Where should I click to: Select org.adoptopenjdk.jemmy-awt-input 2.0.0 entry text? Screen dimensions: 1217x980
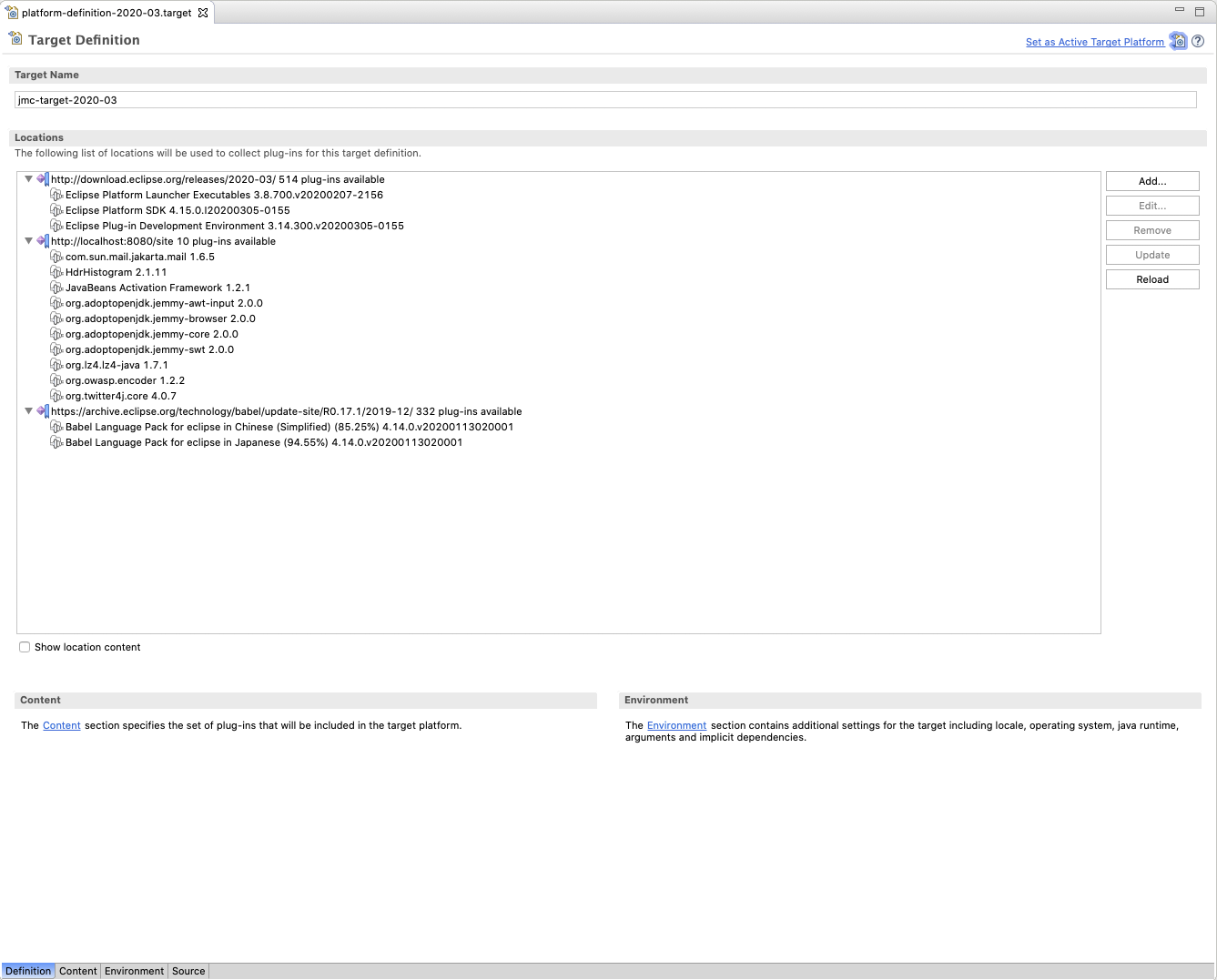[164, 303]
